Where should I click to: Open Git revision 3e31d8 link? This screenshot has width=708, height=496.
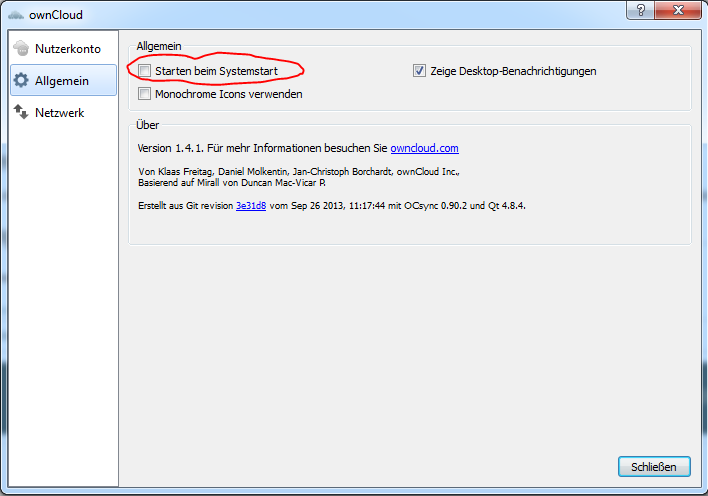coord(251,206)
